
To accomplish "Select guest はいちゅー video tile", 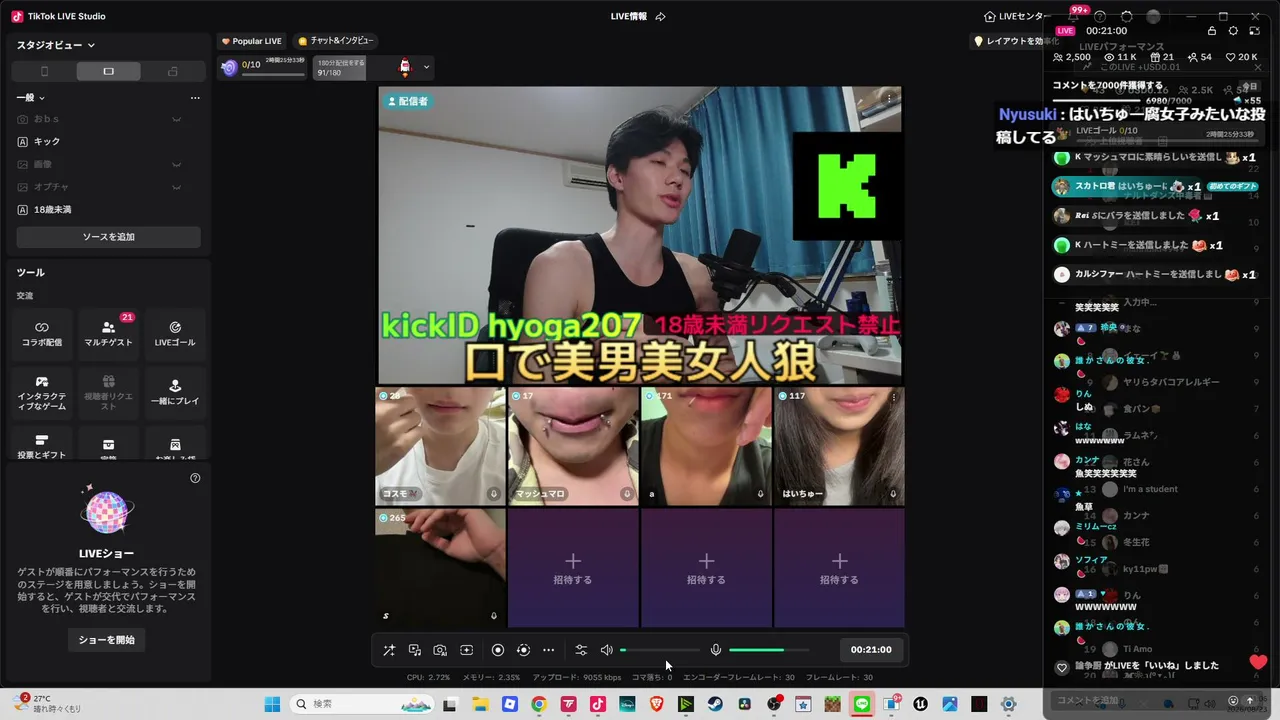I will point(839,446).
